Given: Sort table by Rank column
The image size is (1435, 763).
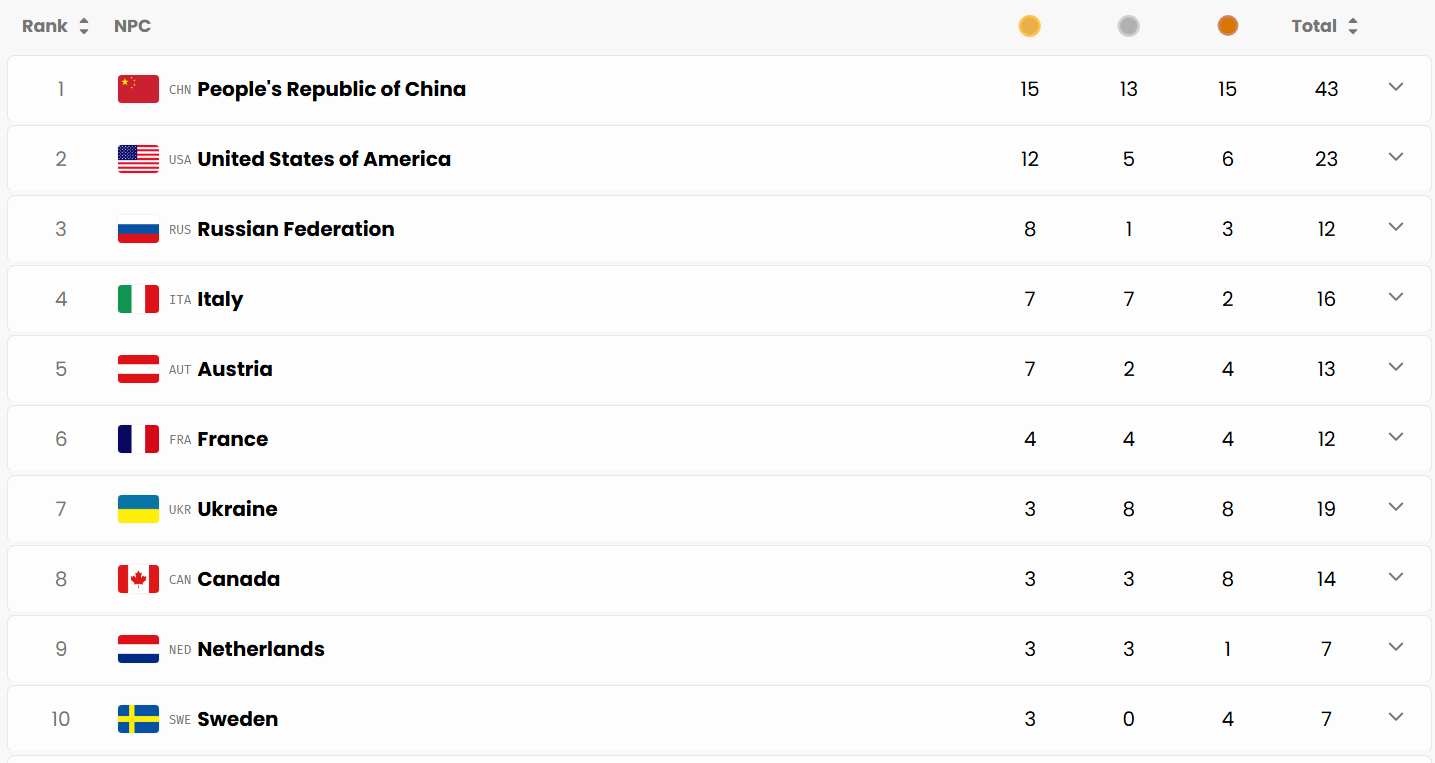Looking at the screenshot, I should (x=56, y=26).
